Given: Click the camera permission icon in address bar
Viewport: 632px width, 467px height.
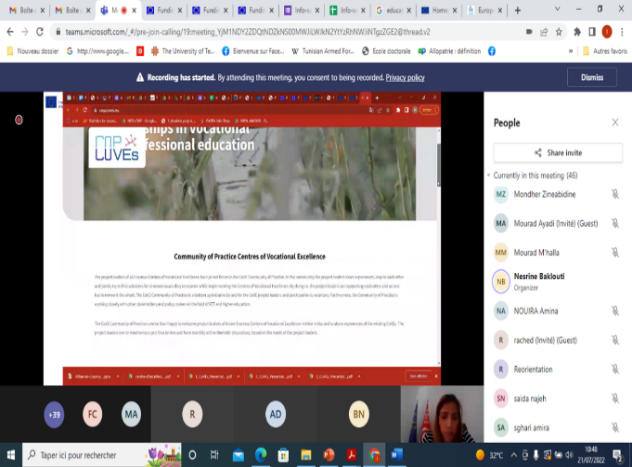Looking at the screenshot, I should 529,32.
